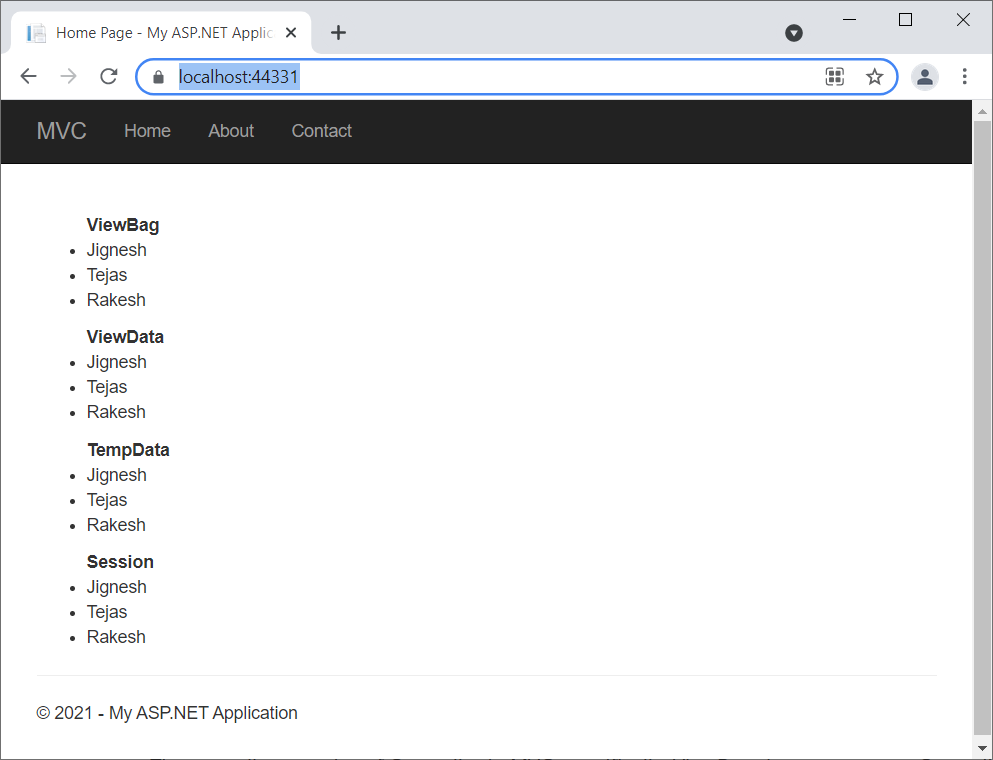Open the About navigation link
The height and width of the screenshot is (760, 993).
(x=231, y=131)
